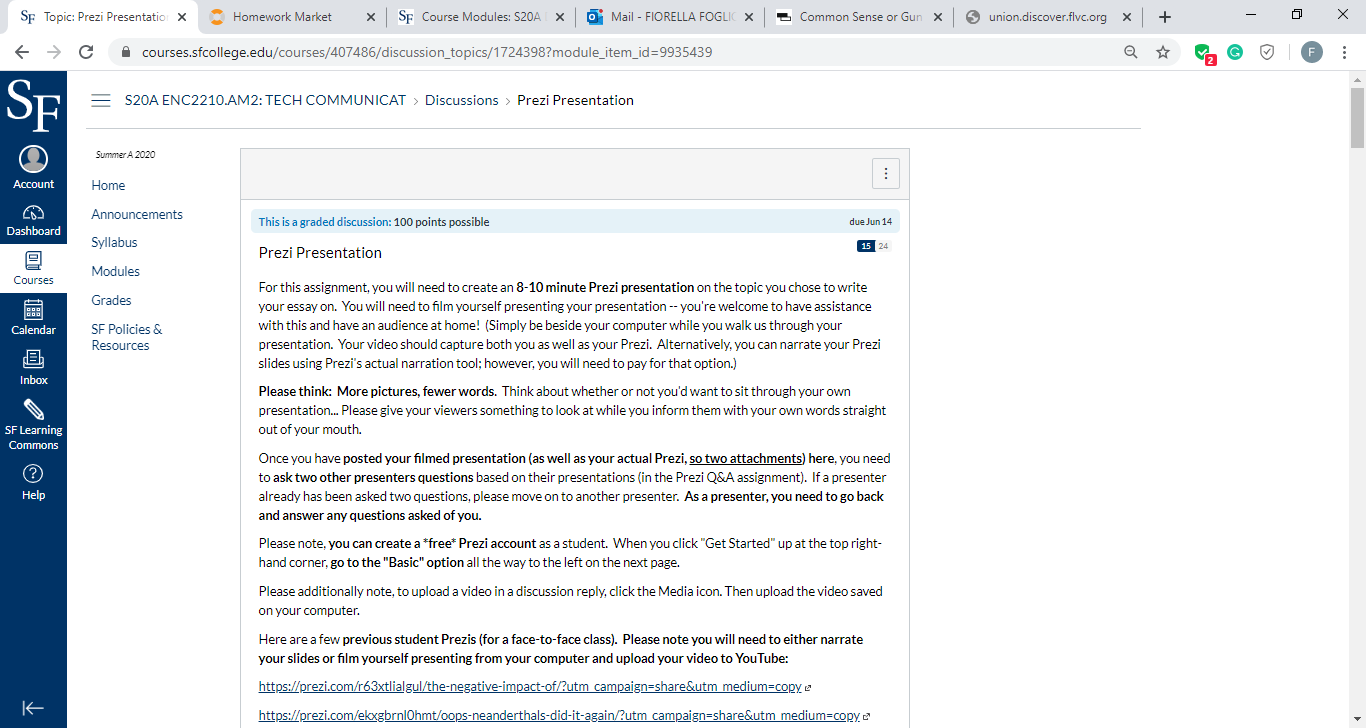This screenshot has width=1366, height=728.
Task: Open the Help menu icon
Action: [33, 481]
